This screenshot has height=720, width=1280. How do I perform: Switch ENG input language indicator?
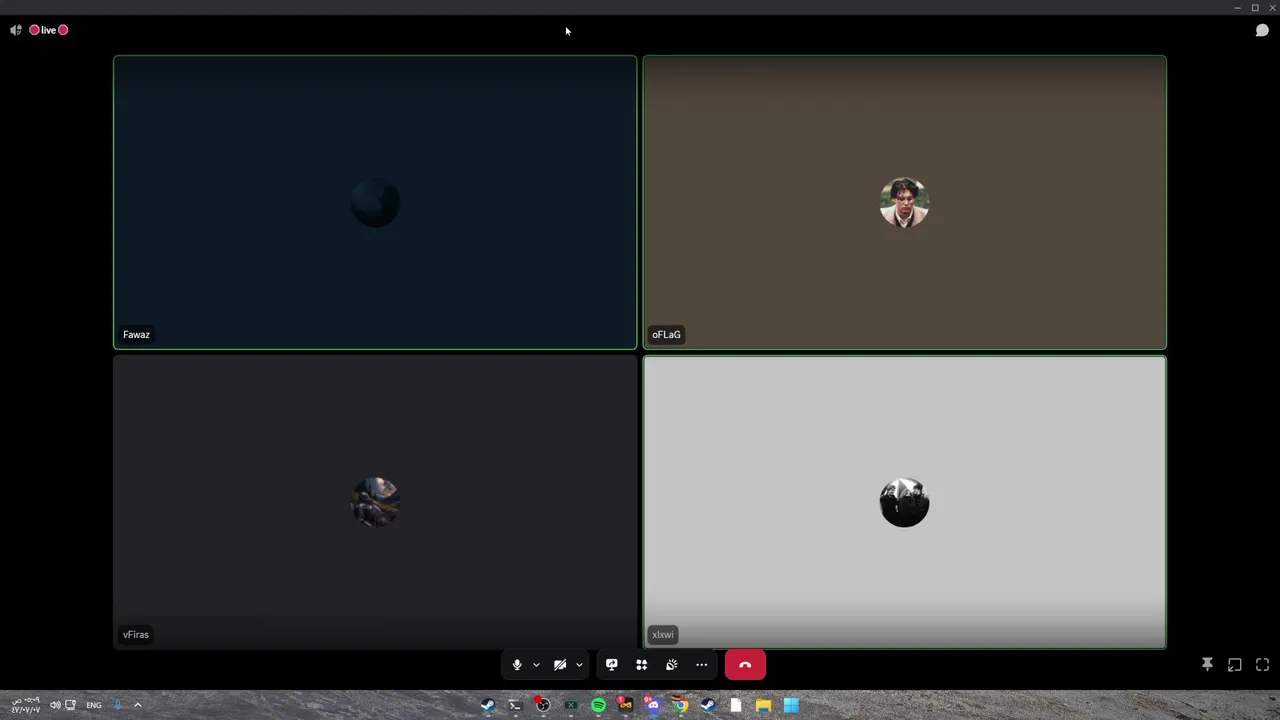94,705
